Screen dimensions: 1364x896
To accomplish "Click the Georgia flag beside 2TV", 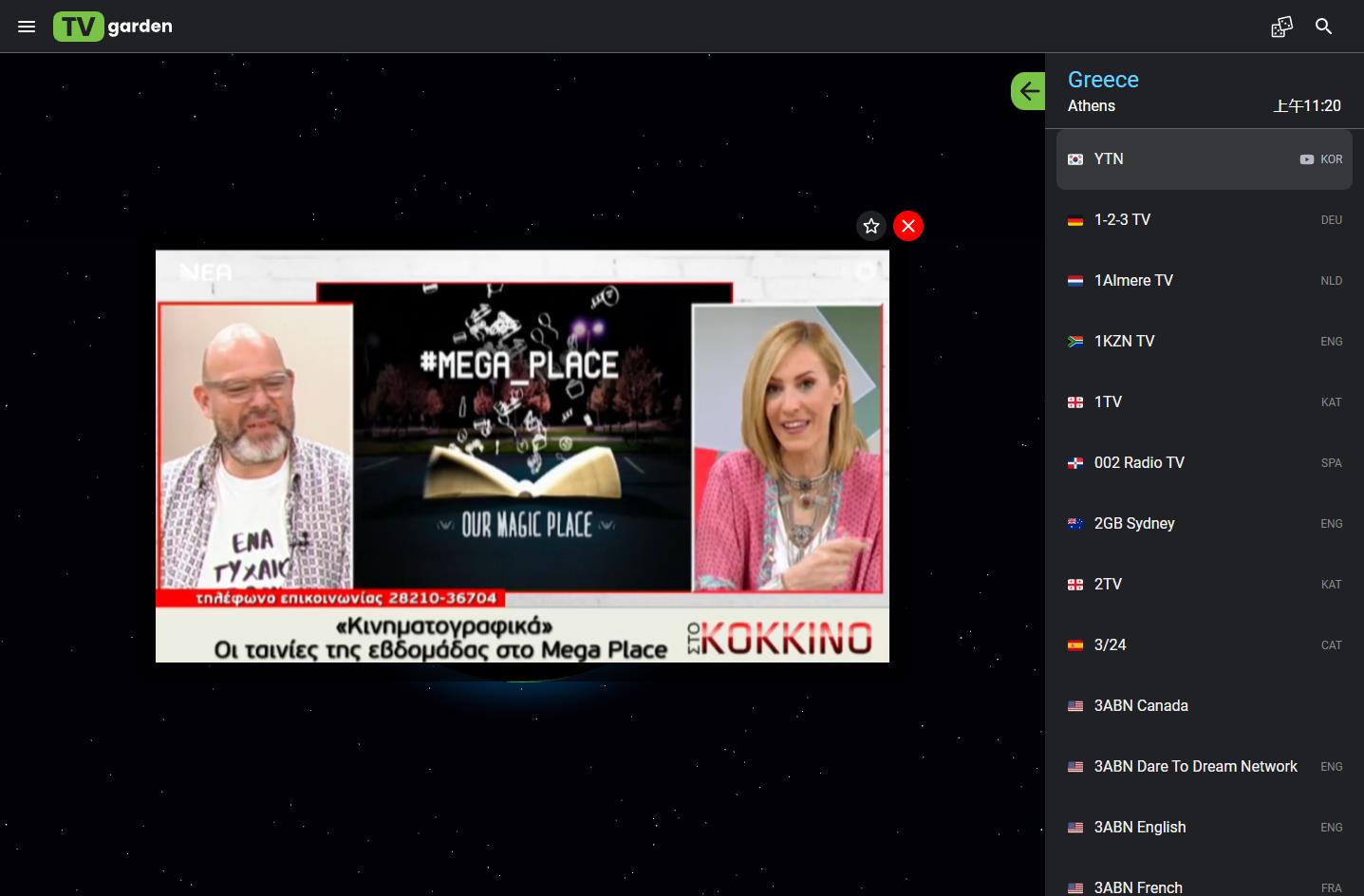I will pyautogui.click(x=1075, y=585).
